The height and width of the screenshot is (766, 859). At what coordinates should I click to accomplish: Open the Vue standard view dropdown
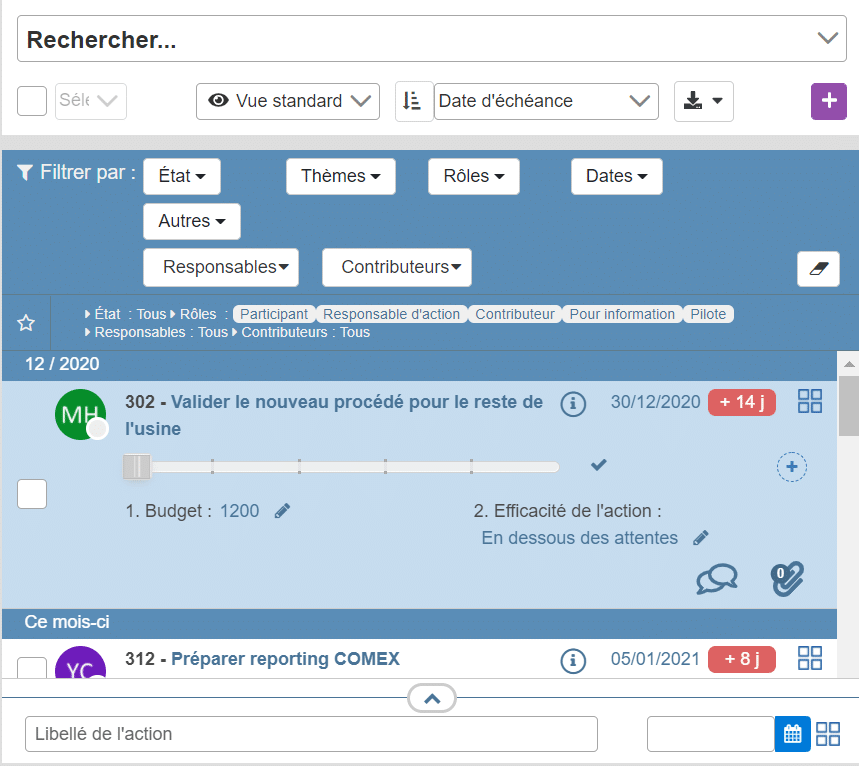coord(288,101)
